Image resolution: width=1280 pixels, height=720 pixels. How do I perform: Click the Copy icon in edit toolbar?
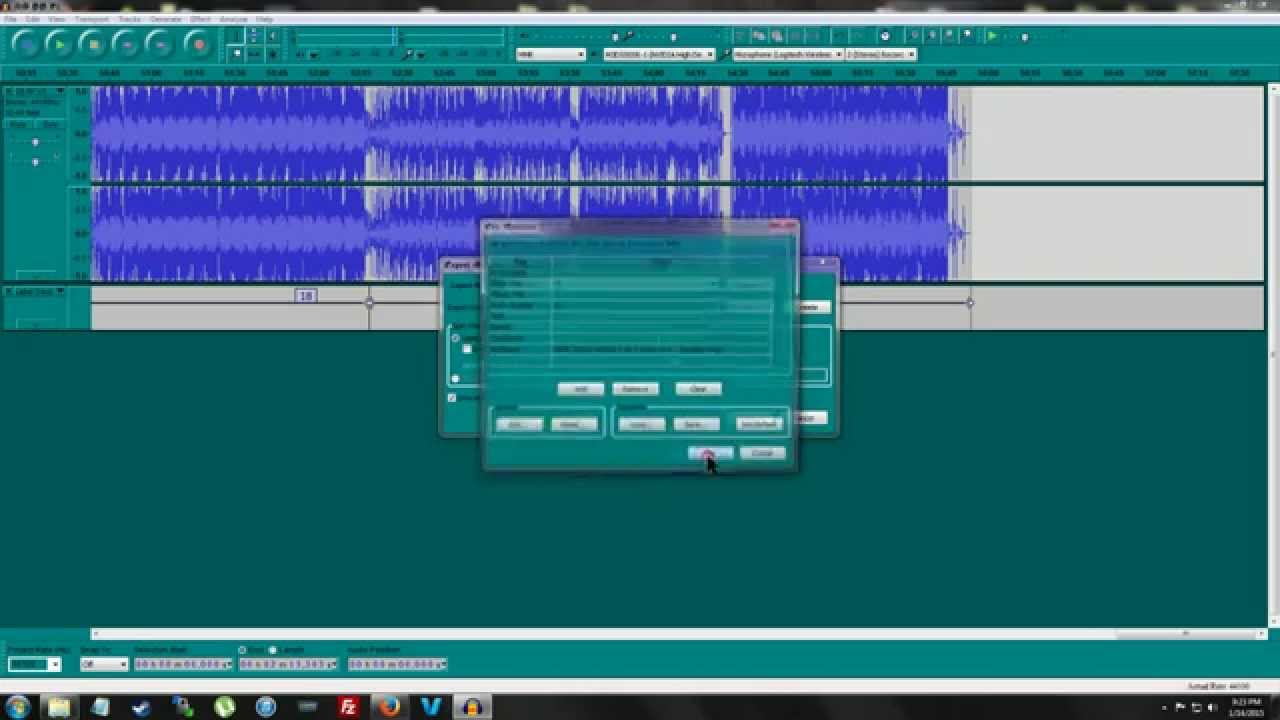click(x=759, y=36)
